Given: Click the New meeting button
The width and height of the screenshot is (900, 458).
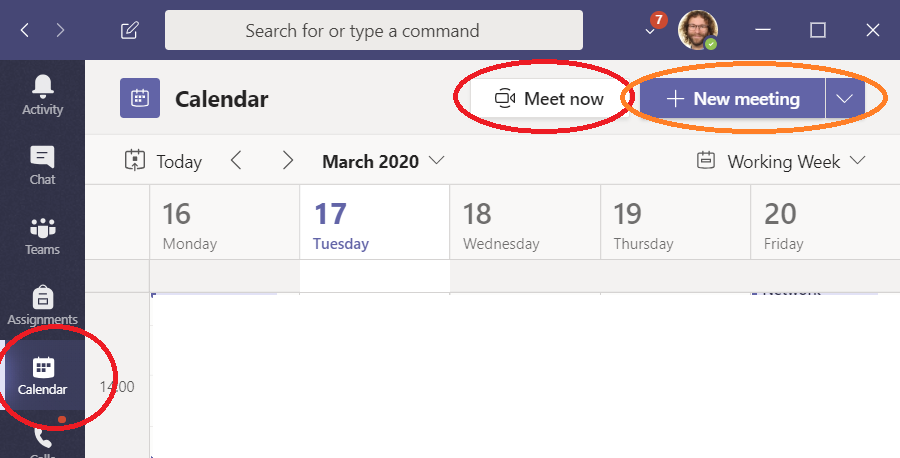Looking at the screenshot, I should [x=732, y=99].
